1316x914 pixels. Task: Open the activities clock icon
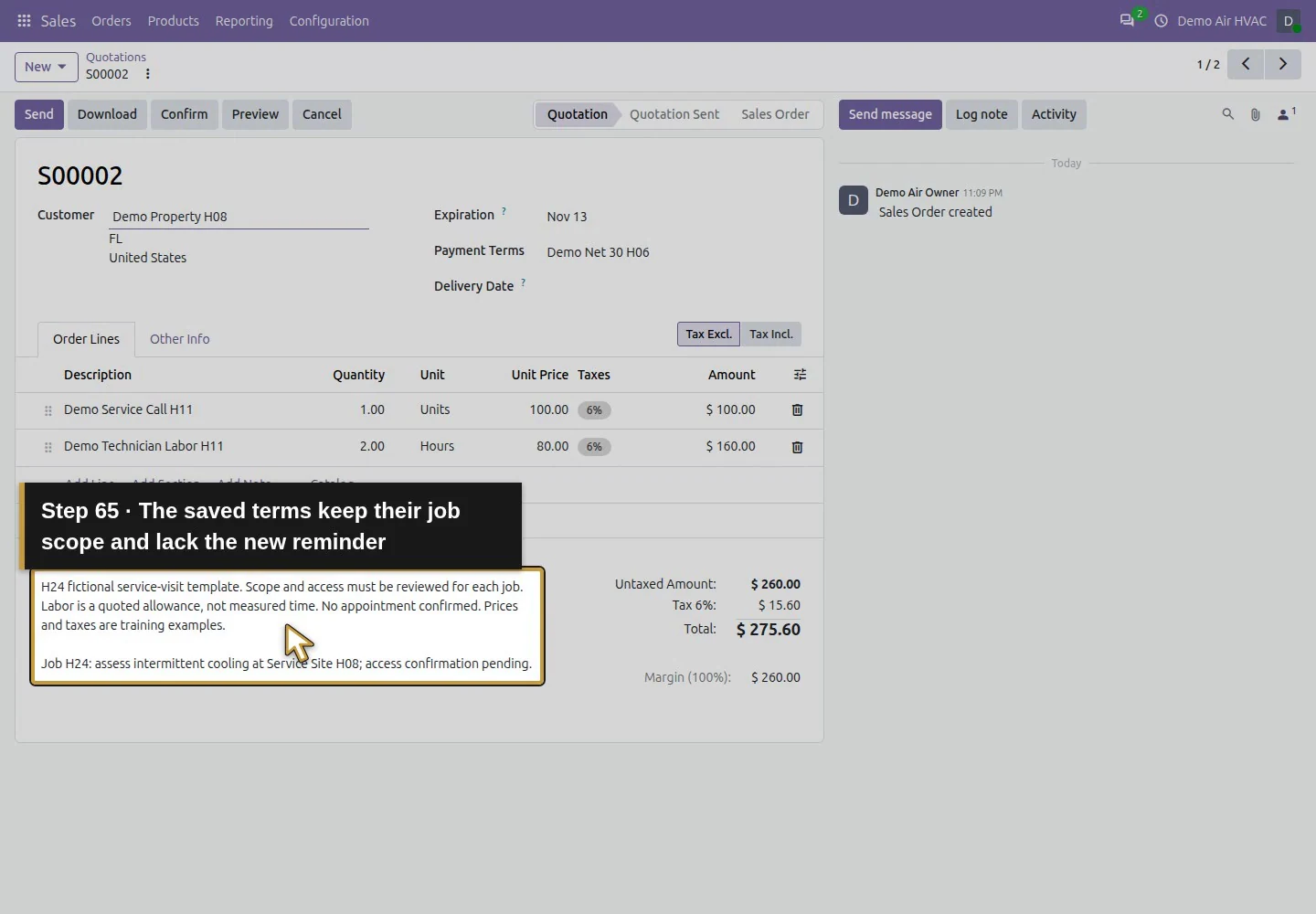click(x=1161, y=21)
